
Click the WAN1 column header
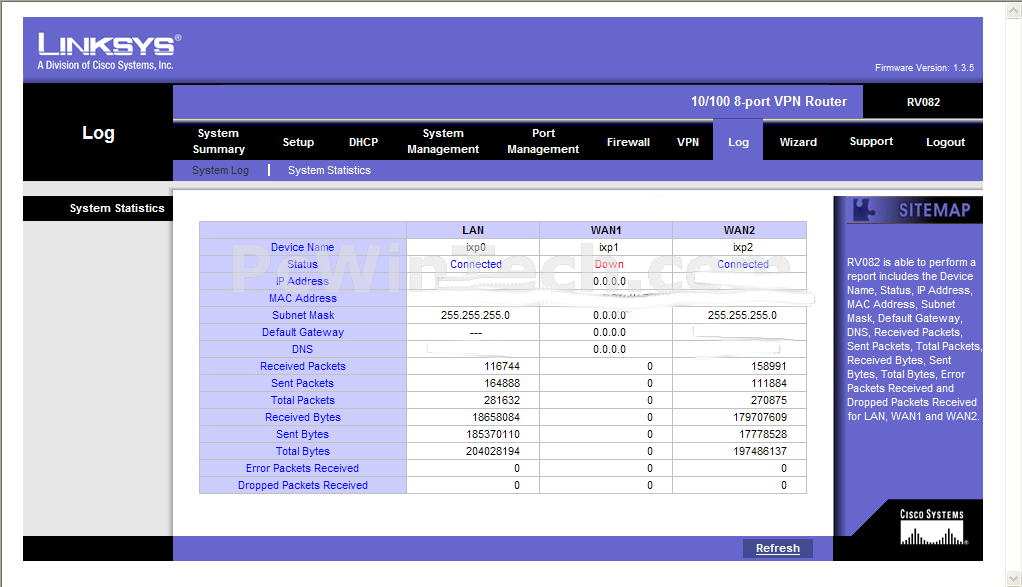pyautogui.click(x=606, y=230)
